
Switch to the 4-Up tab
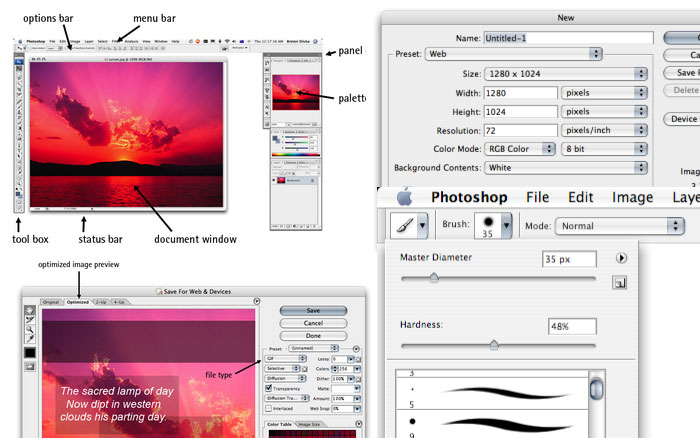pyautogui.click(x=119, y=302)
